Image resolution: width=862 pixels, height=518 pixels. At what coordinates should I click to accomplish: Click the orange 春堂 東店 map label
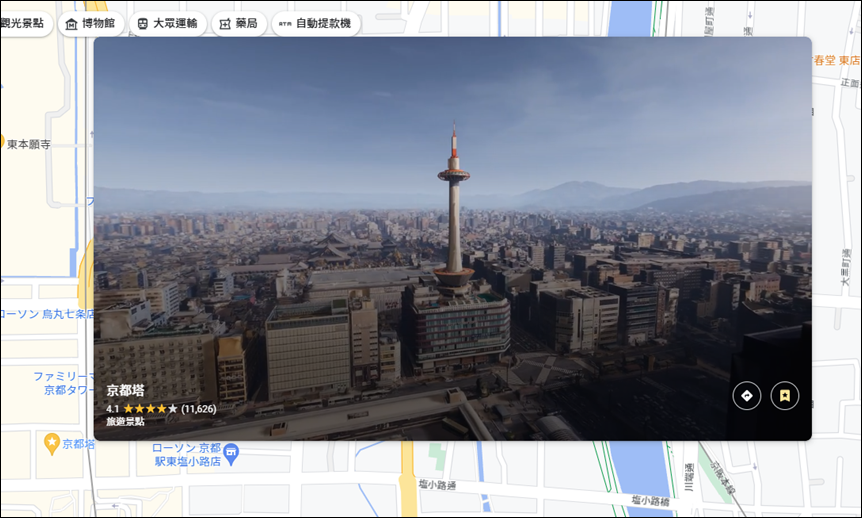point(836,60)
